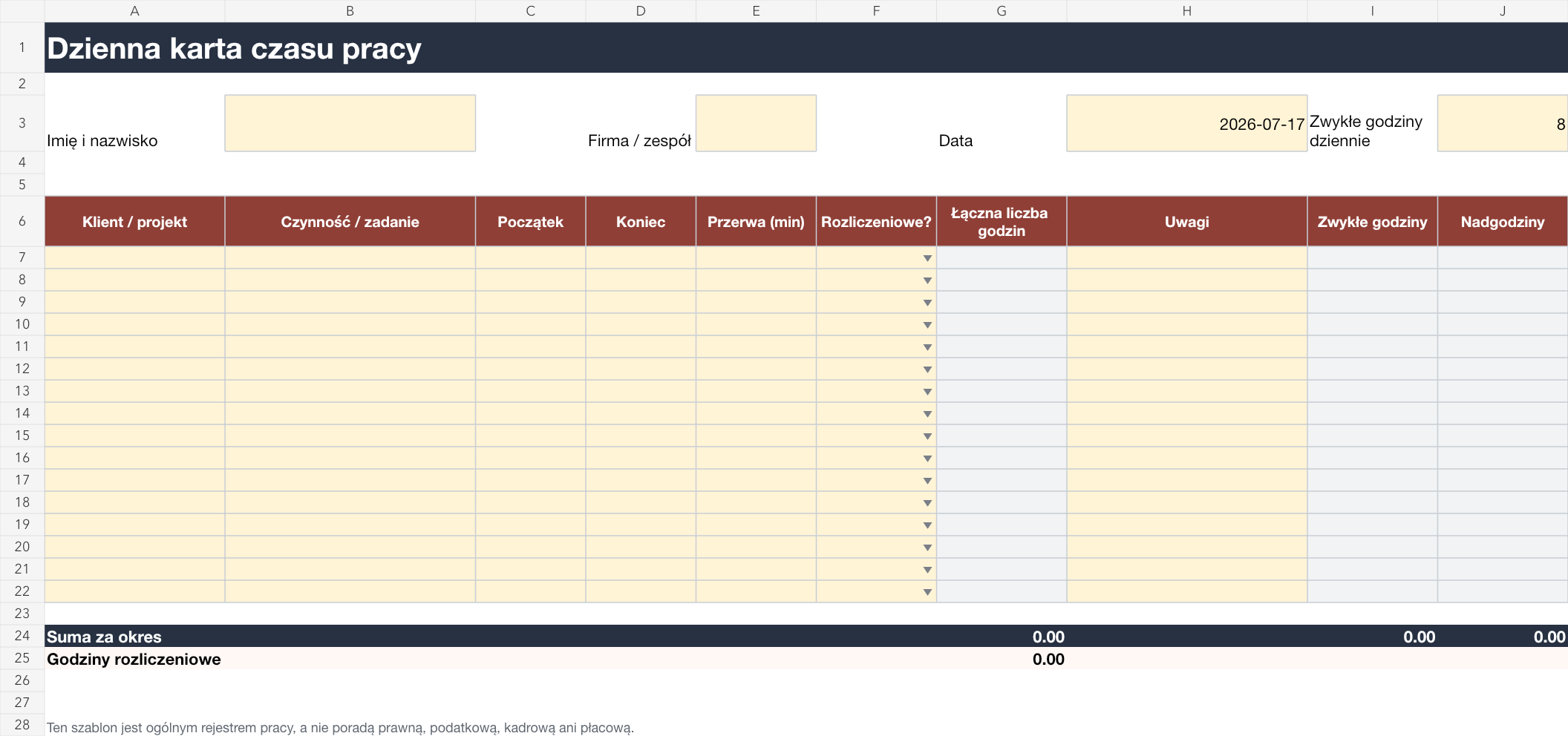Screen dimensions: 1568x736
Task: Select the Zwykłe godziny dziennie value 8
Action: 1502,123
